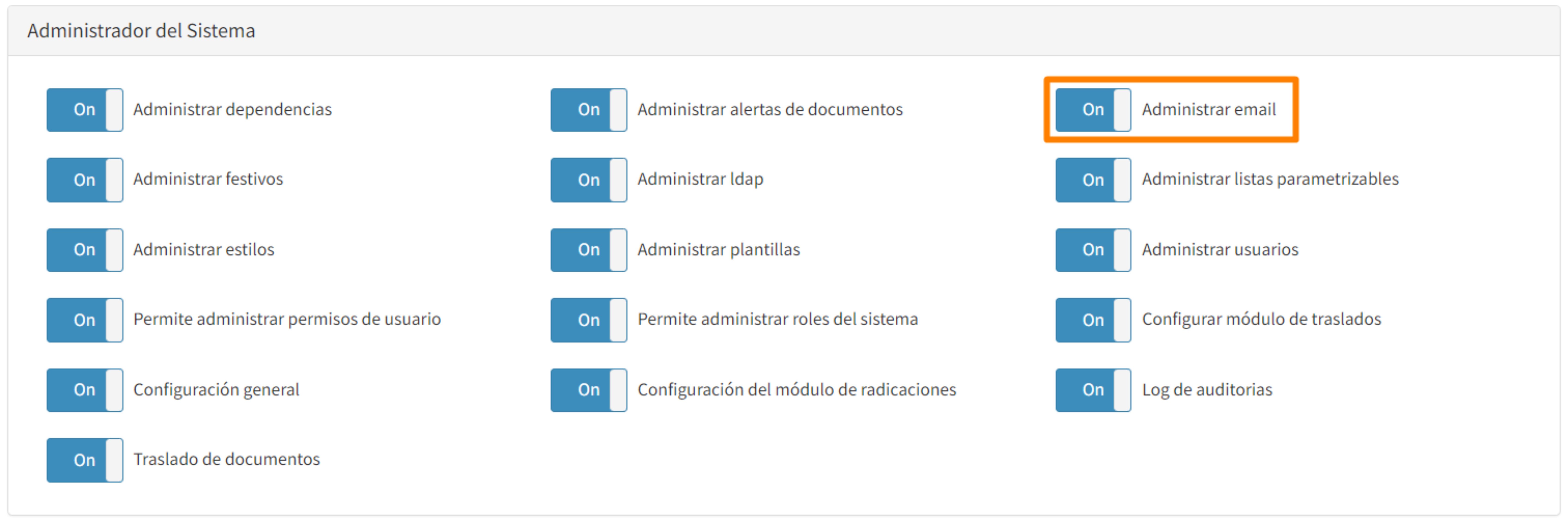The width and height of the screenshot is (1568, 520).
Task: Toggle Administrar alertas de documentos switch
Action: 589,109
